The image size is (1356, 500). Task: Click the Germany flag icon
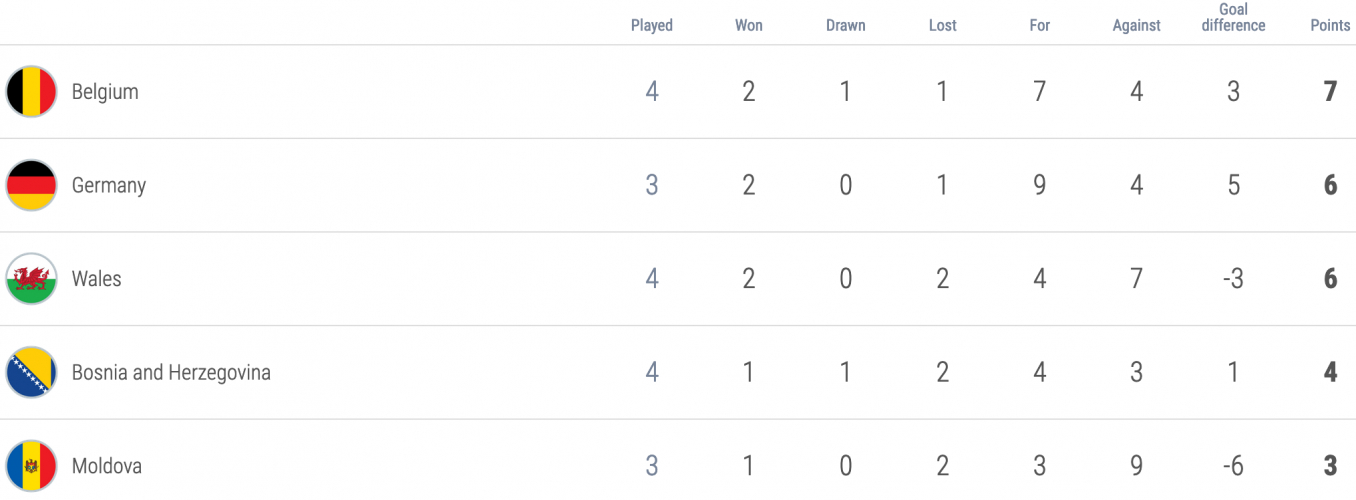tap(31, 186)
